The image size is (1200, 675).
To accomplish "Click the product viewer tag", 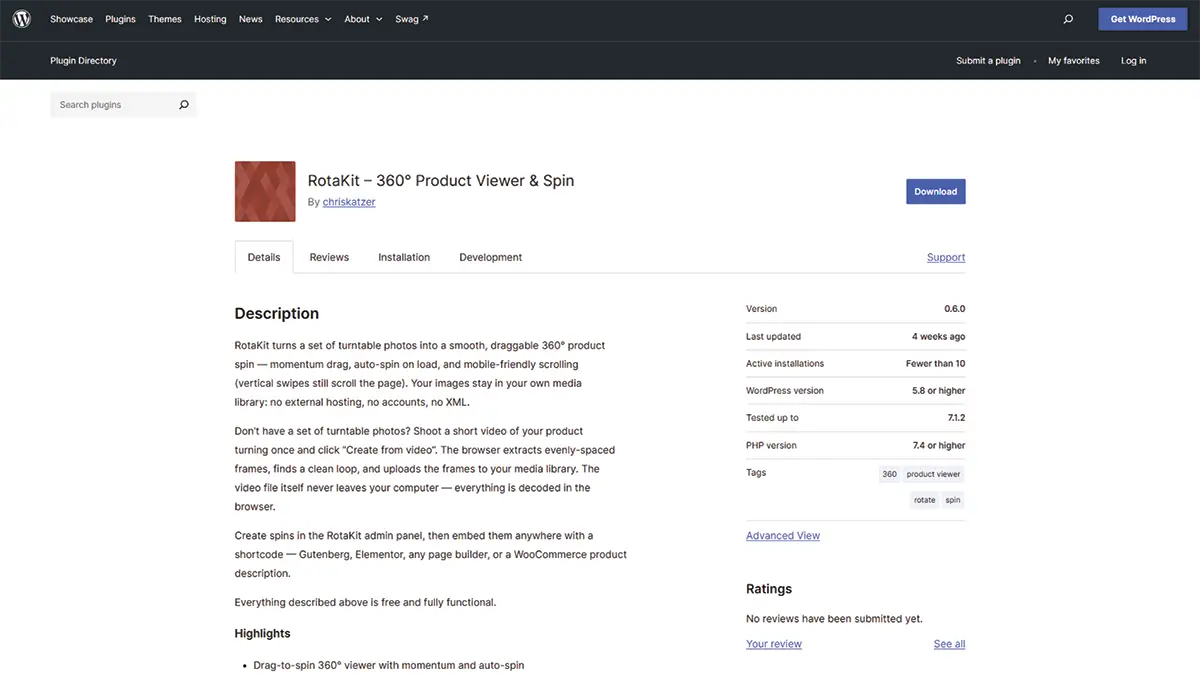I will pyautogui.click(x=934, y=474).
